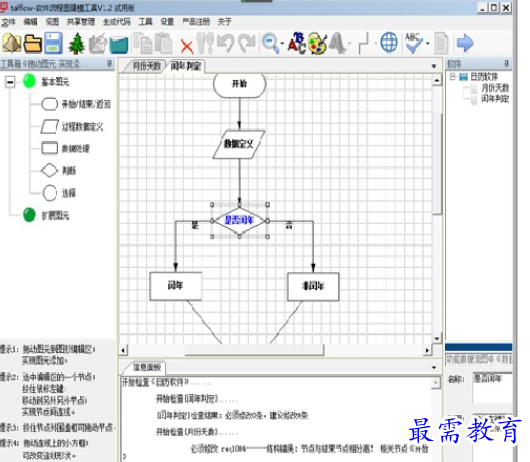530x462 pixels.
Task: Open the color palette icon
Action: (318, 43)
